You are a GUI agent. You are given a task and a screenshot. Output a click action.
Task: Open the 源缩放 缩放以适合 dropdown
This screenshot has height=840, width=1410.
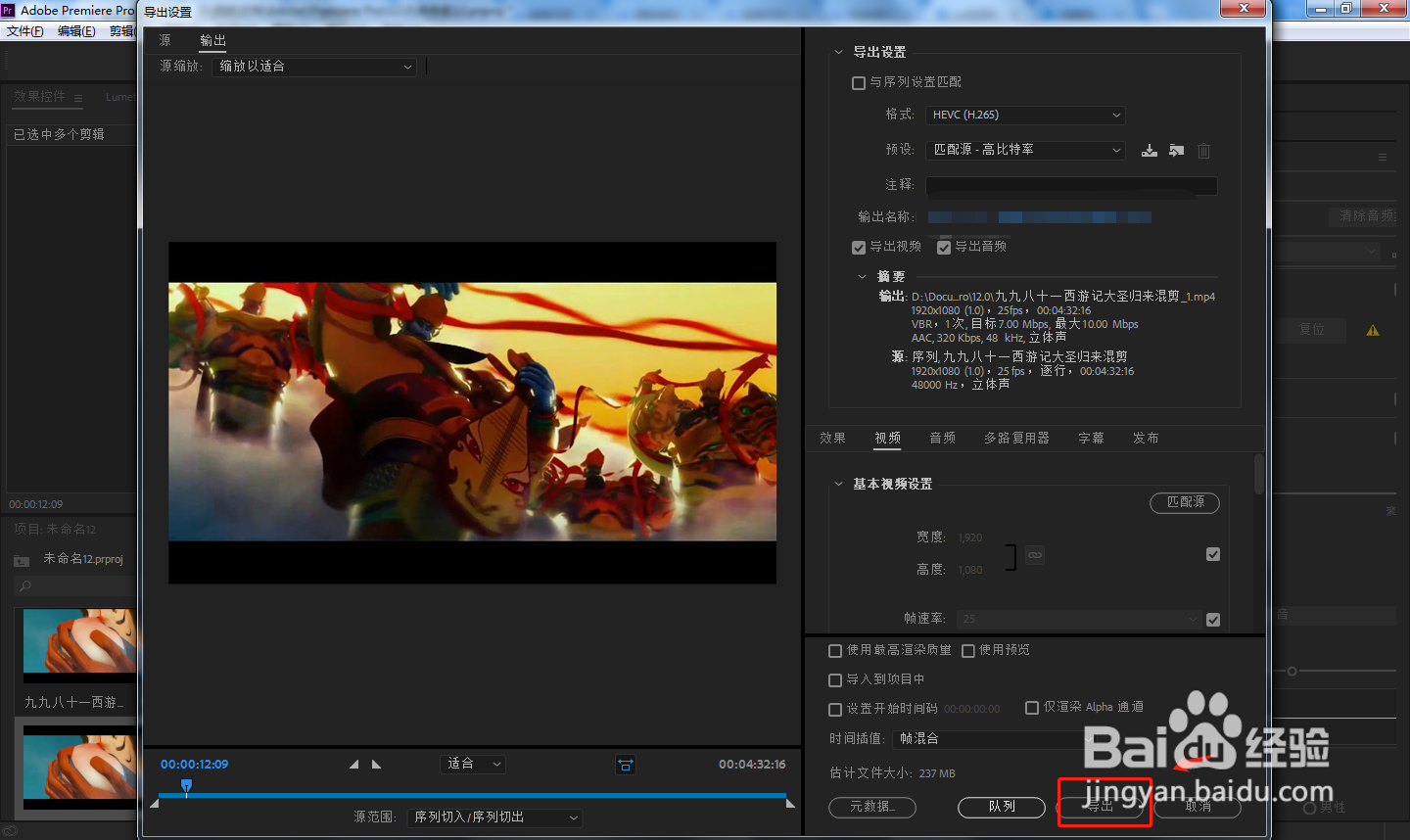(x=314, y=67)
